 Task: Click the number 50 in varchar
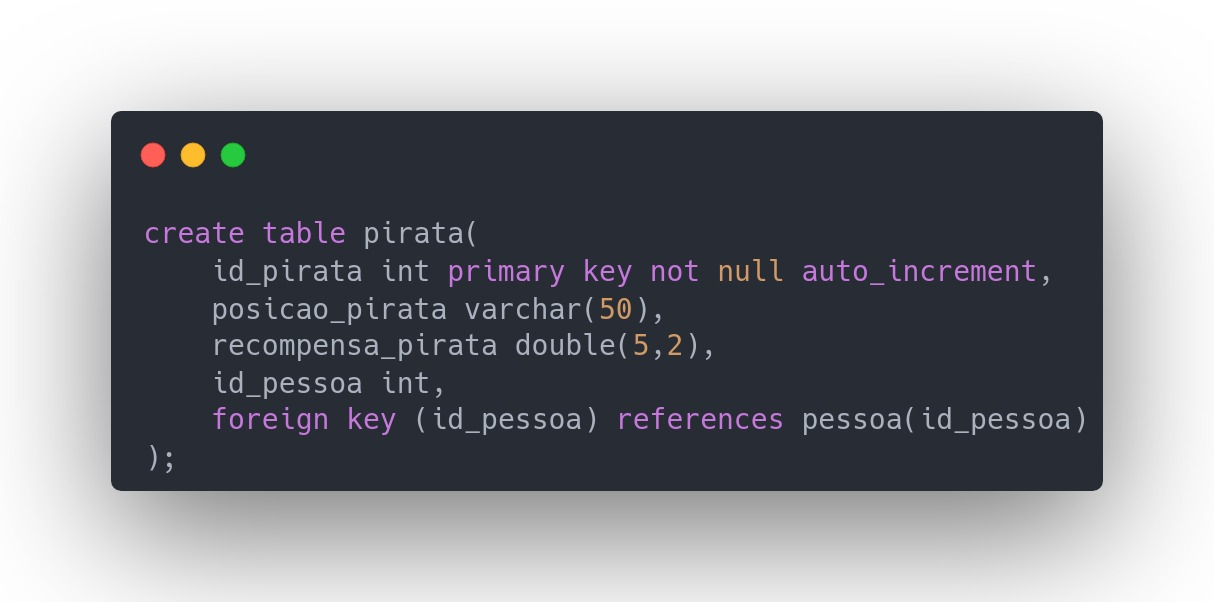click(x=615, y=309)
